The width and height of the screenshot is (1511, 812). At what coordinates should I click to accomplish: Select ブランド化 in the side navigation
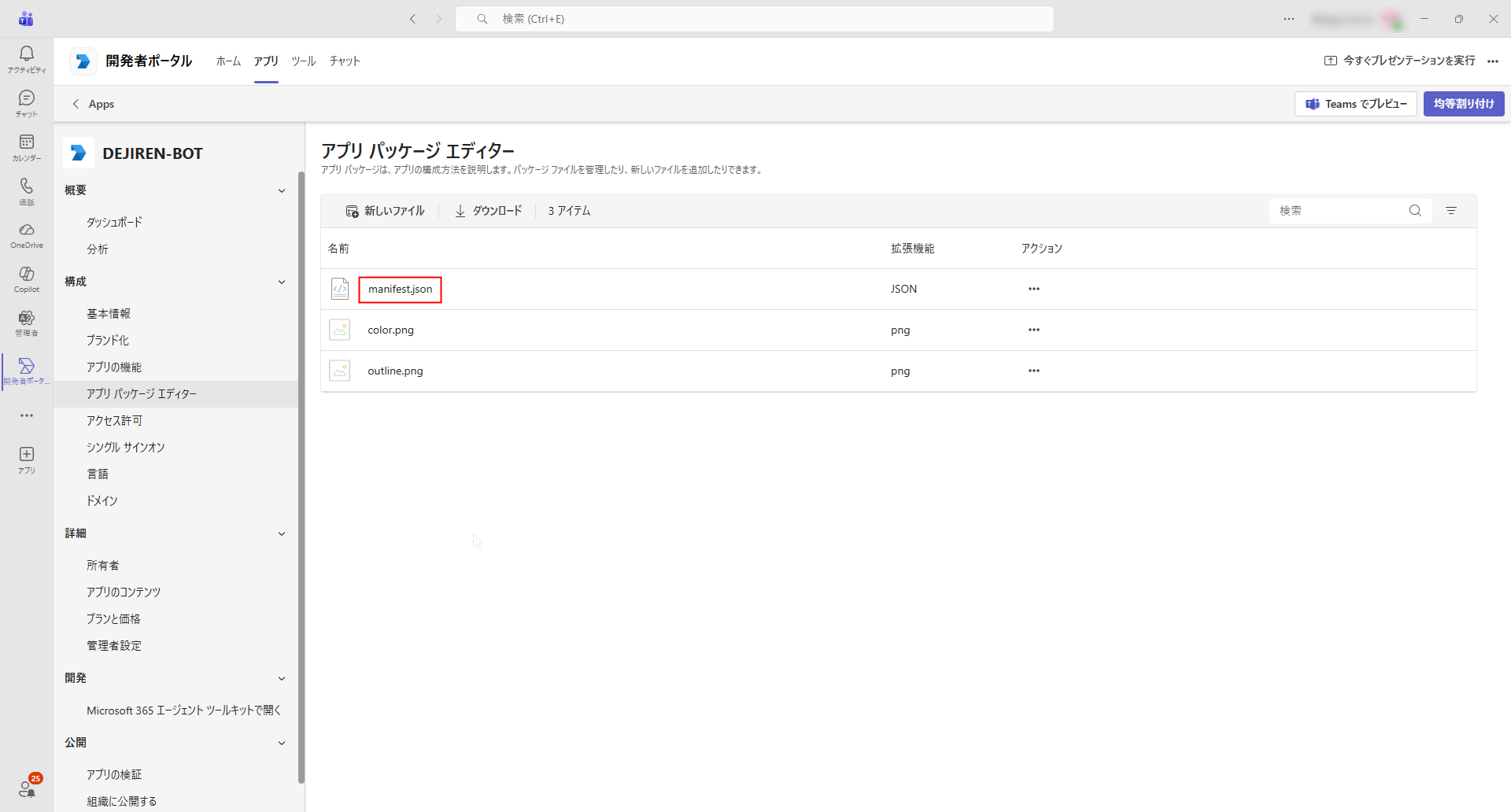(x=108, y=340)
